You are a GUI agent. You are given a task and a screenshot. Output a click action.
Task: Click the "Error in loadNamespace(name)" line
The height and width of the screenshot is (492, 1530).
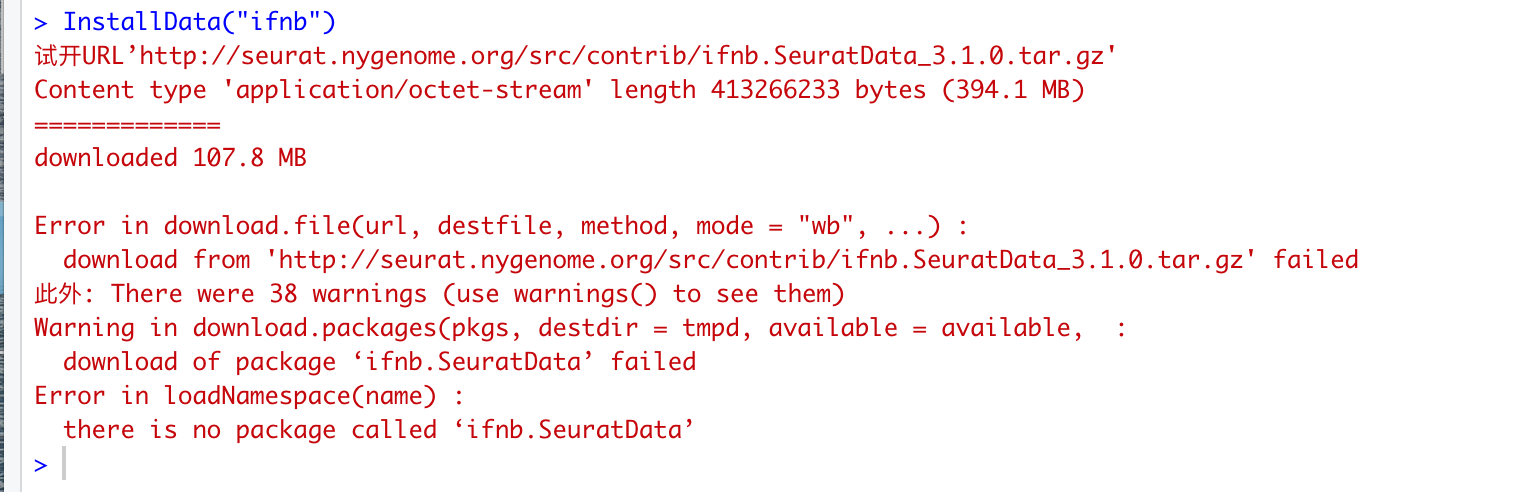point(249,396)
